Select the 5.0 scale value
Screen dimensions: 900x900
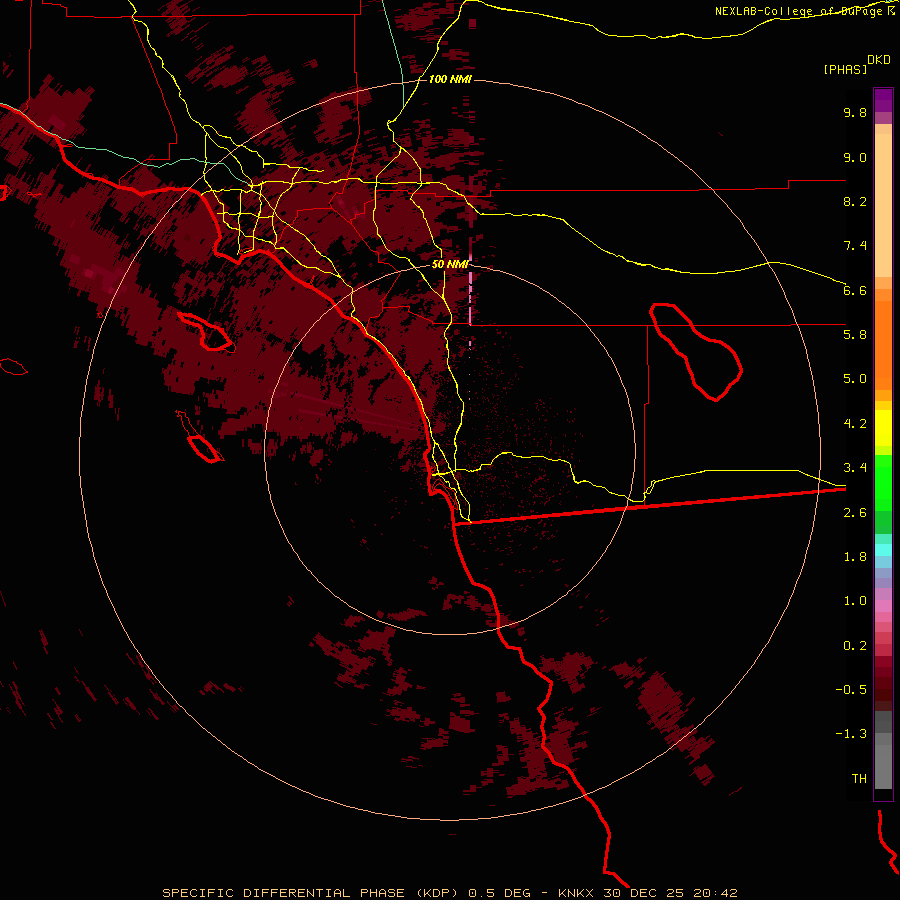[x=855, y=379]
